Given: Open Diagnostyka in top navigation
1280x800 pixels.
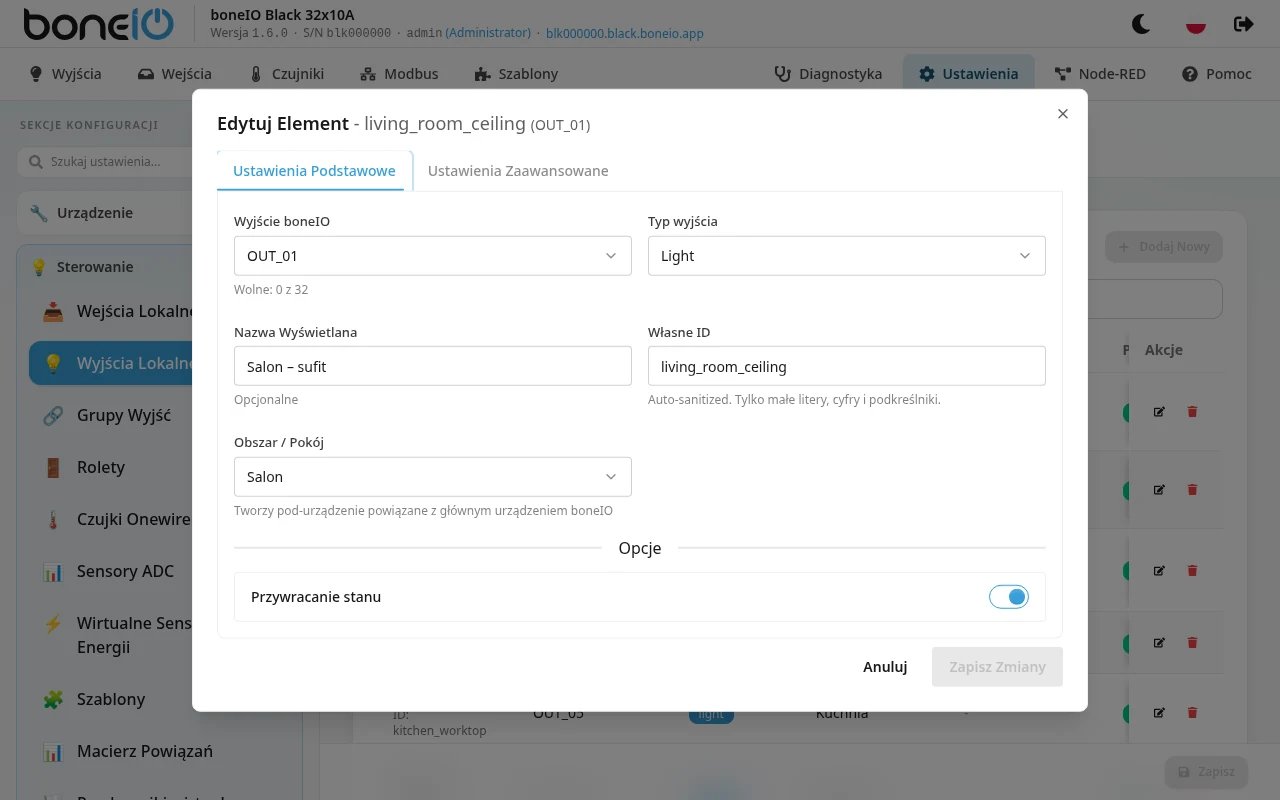Looking at the screenshot, I should (828, 74).
